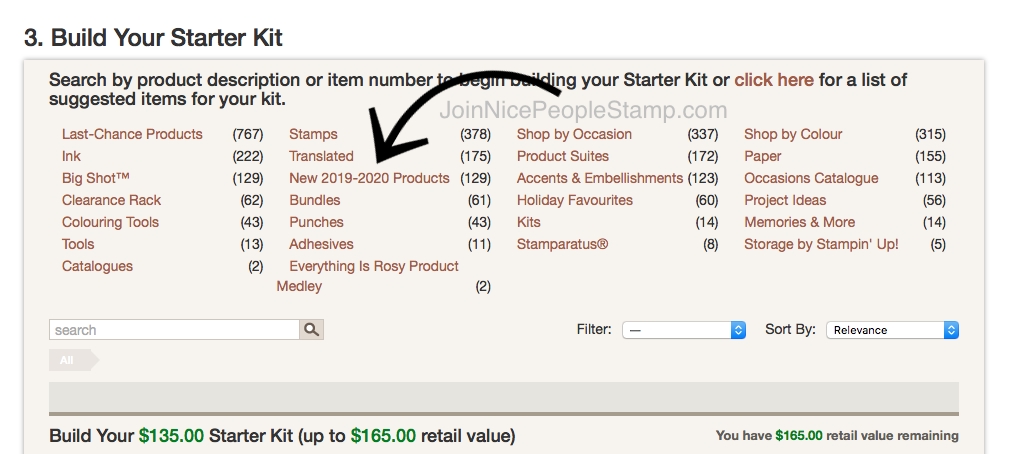Click the magnifying glass search icon
Image resolution: width=1010 pixels, height=454 pixels.
coord(311,330)
